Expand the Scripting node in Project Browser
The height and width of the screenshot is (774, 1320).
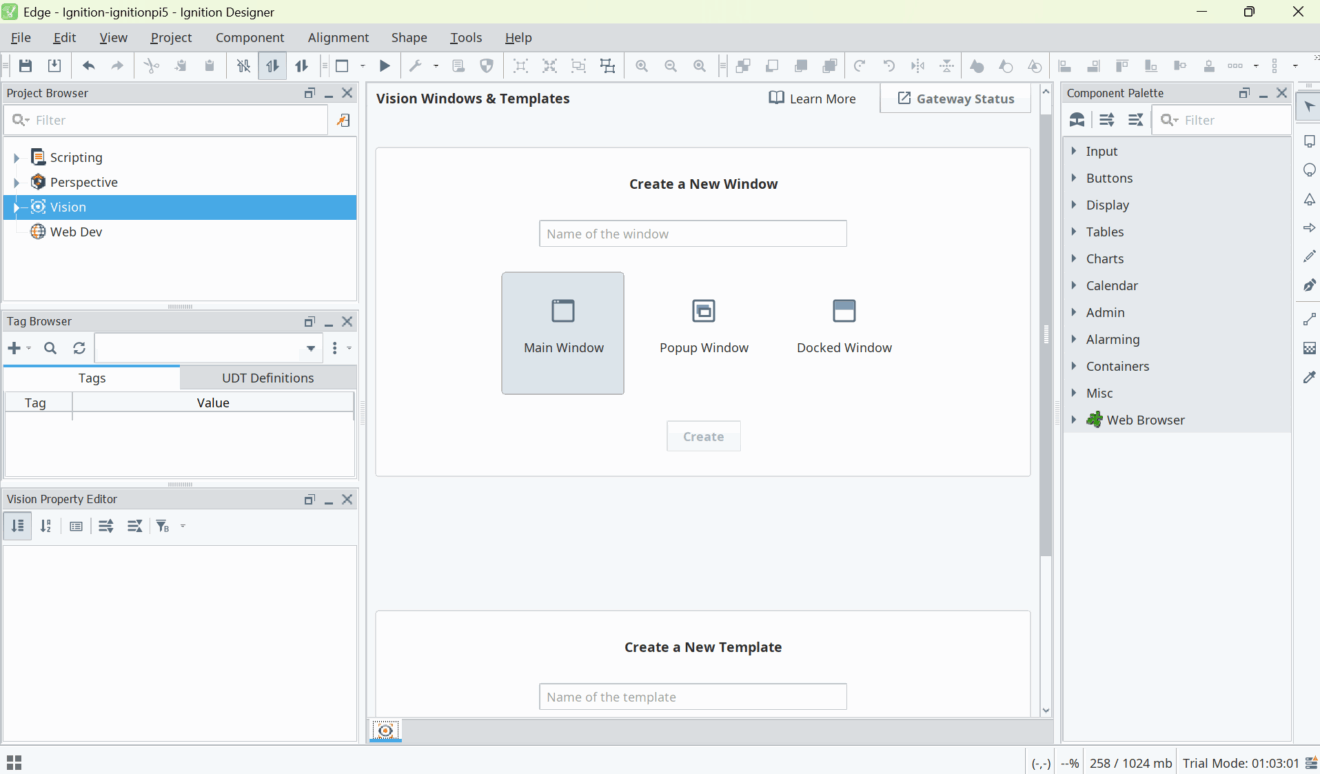(16, 158)
